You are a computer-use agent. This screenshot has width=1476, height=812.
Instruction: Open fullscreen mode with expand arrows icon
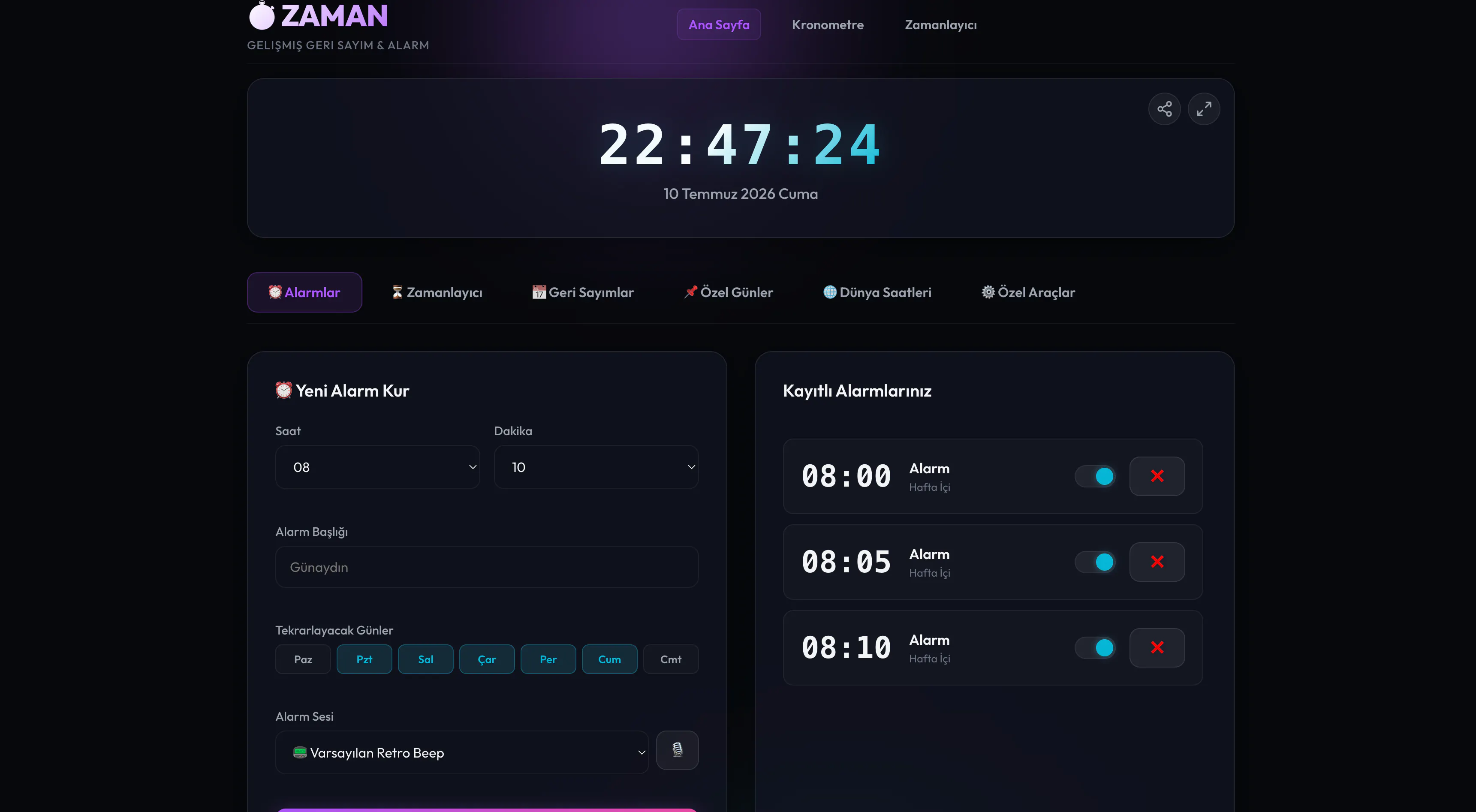point(1204,109)
